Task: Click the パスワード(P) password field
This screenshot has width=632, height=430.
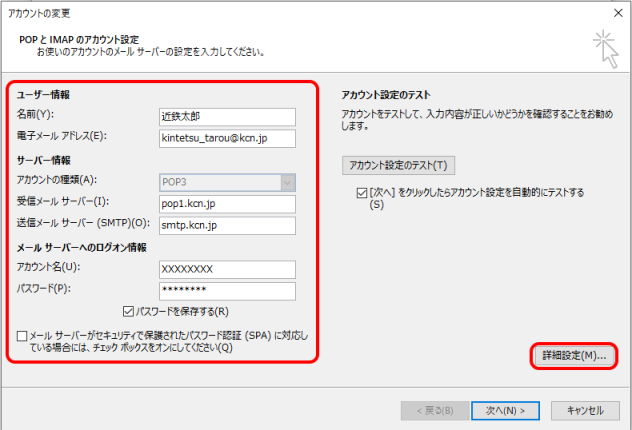Action: tap(227, 291)
